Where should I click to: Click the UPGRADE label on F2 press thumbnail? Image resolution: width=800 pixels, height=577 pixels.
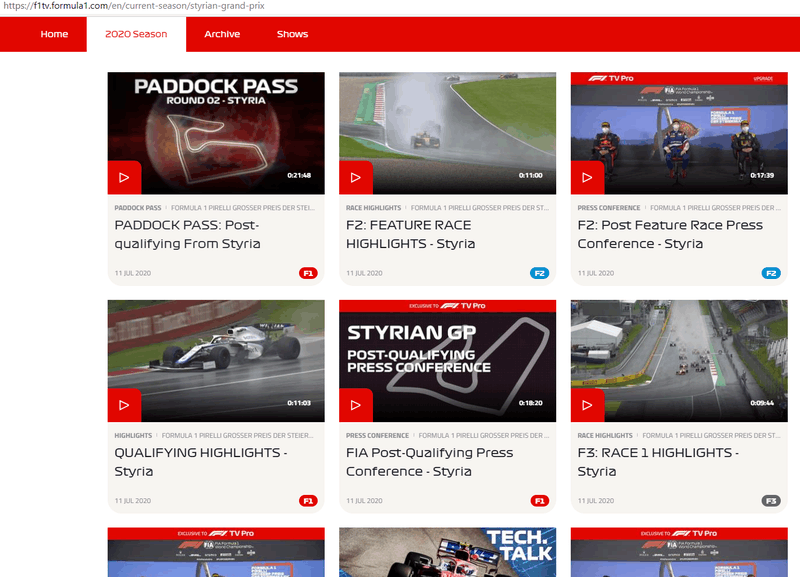[763, 79]
